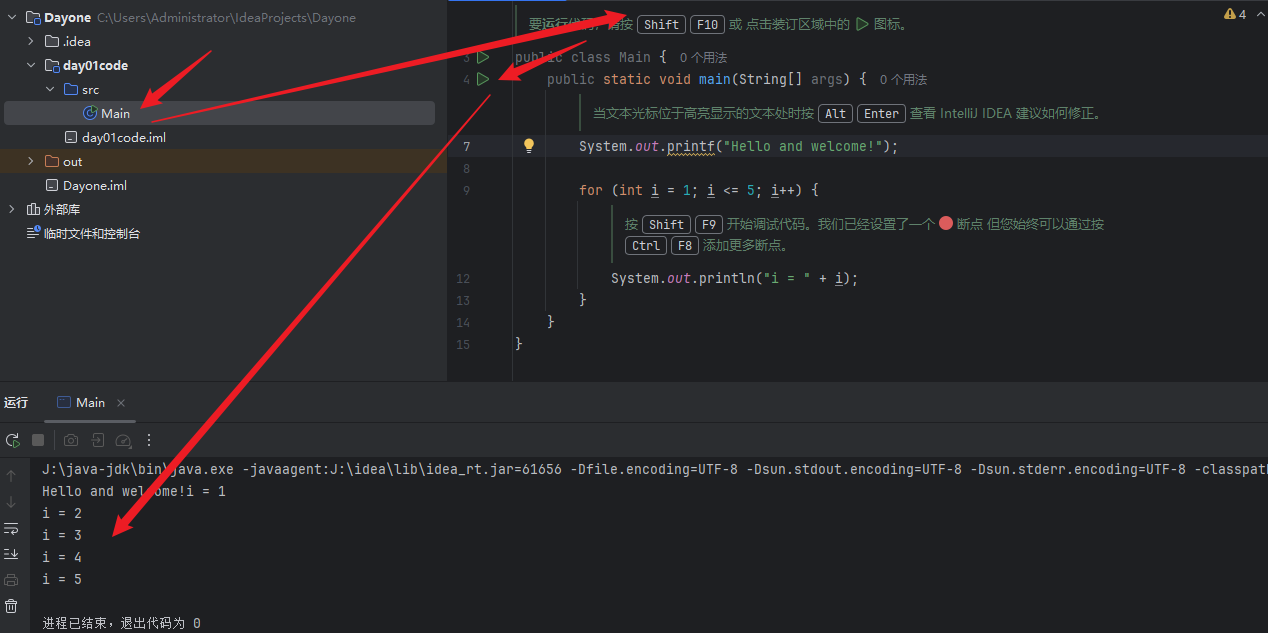
Task: Click the 运行 panel title
Action: pyautogui.click(x=16, y=402)
